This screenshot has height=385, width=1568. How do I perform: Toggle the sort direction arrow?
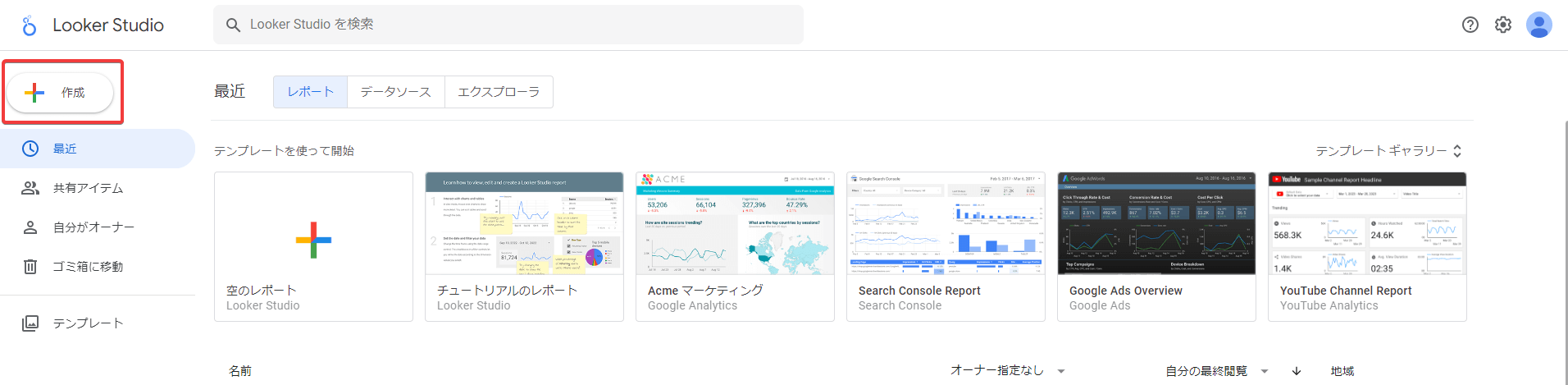coord(1297,371)
